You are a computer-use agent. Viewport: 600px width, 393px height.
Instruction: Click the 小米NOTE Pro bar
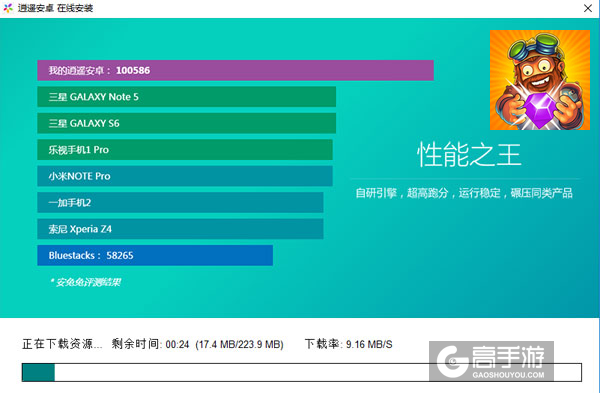click(185, 176)
